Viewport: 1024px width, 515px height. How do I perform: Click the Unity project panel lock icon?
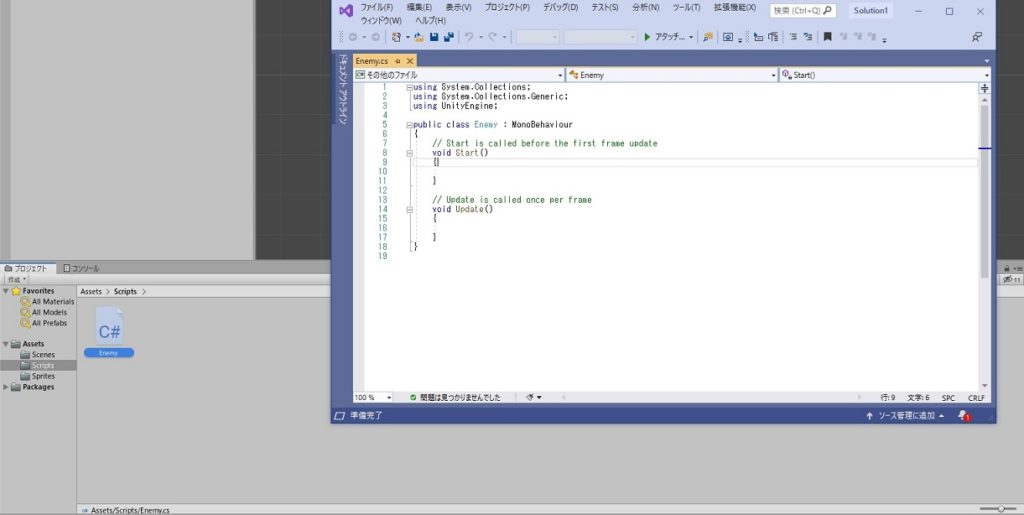point(1006,268)
